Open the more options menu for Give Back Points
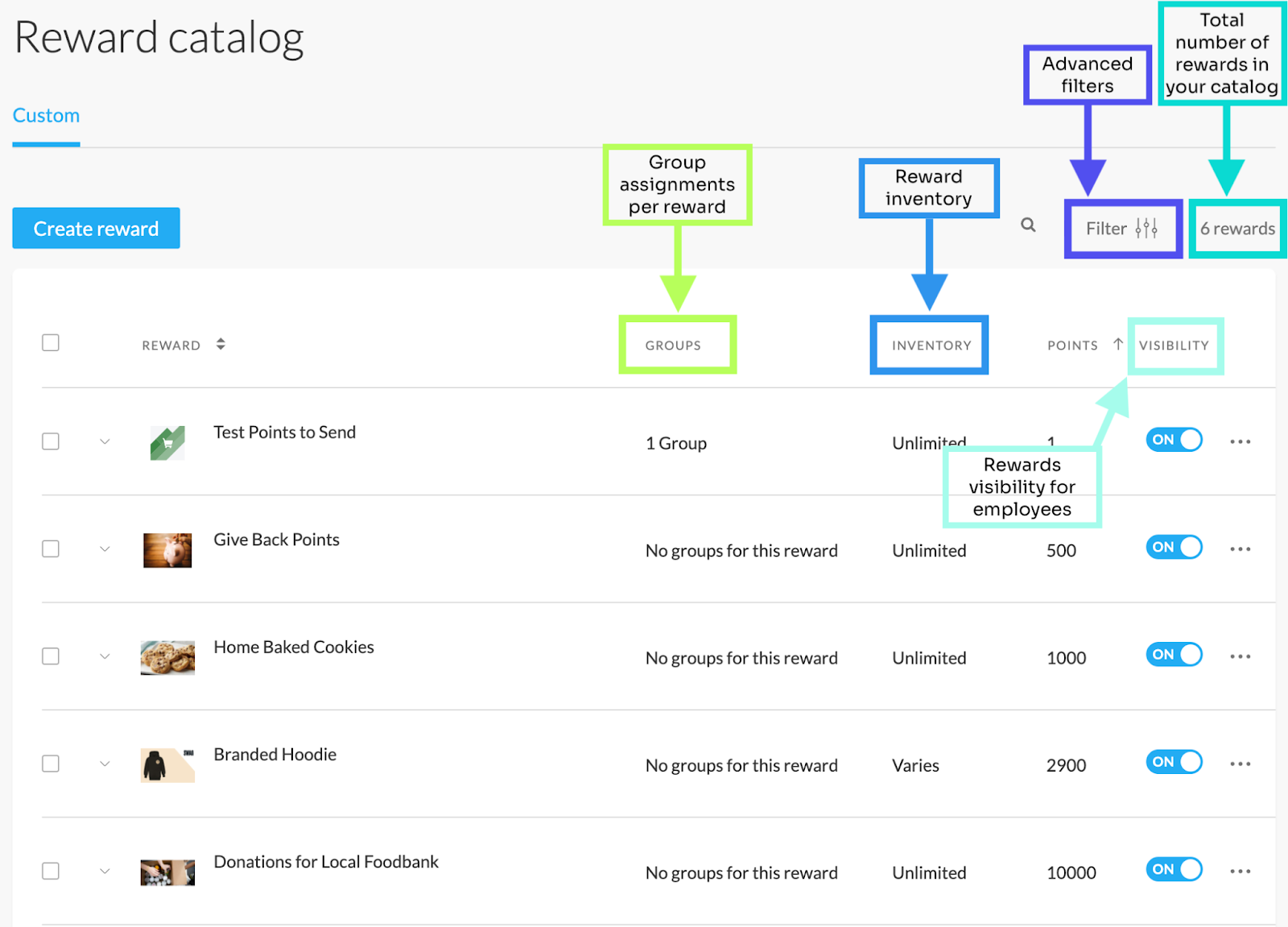Image resolution: width=1288 pixels, height=927 pixels. tap(1241, 548)
